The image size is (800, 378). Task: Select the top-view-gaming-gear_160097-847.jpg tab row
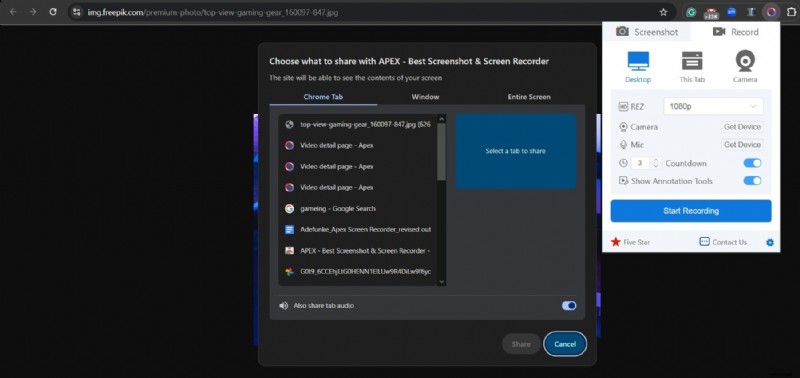pos(358,124)
